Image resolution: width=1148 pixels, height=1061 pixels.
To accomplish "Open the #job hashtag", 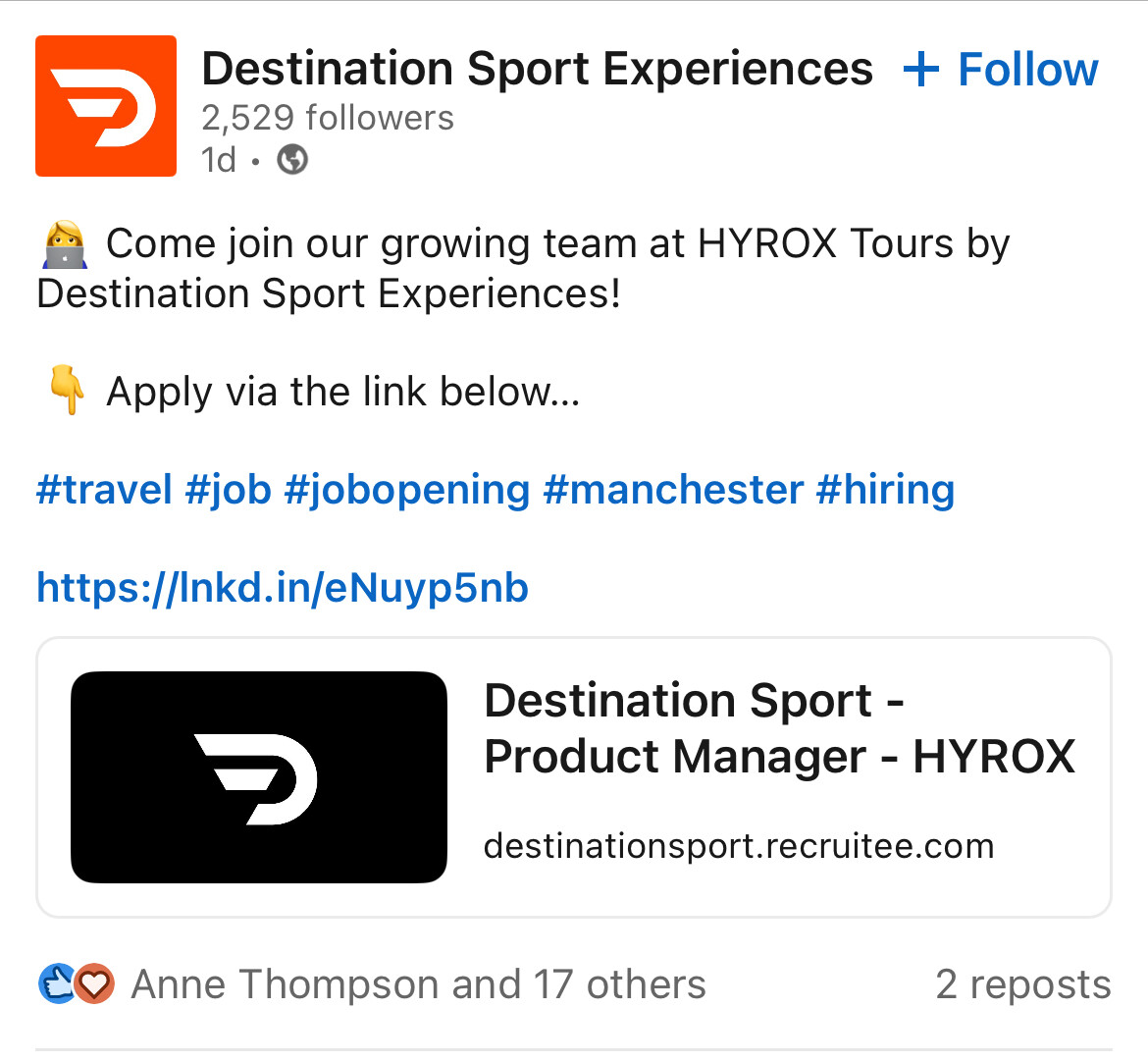I will tap(228, 489).
